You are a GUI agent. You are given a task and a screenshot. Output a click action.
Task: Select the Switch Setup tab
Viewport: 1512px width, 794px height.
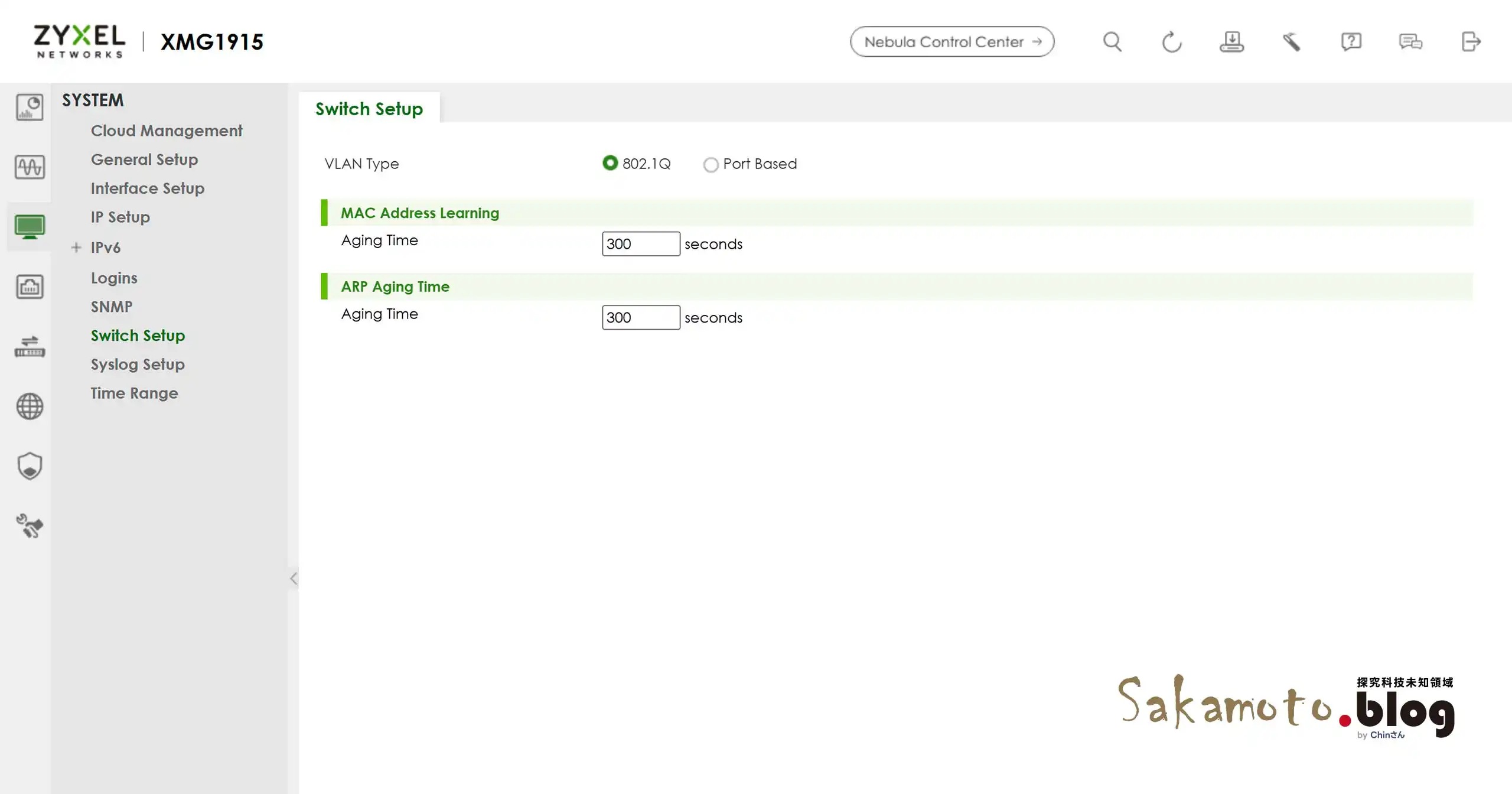369,109
